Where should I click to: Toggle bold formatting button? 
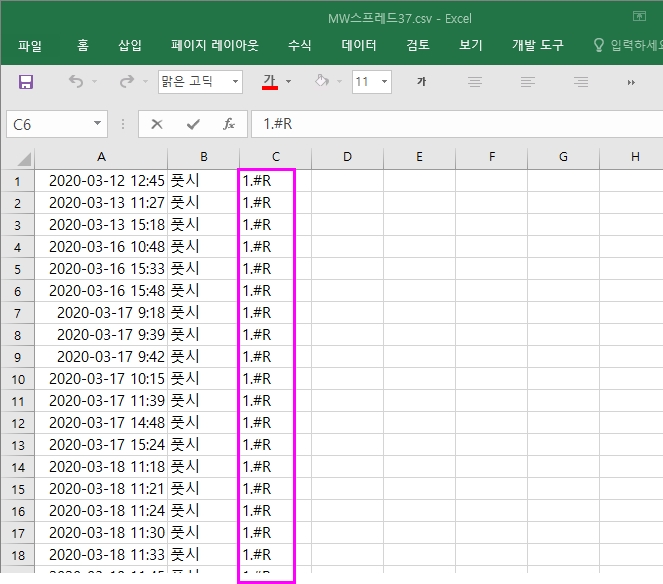[422, 82]
